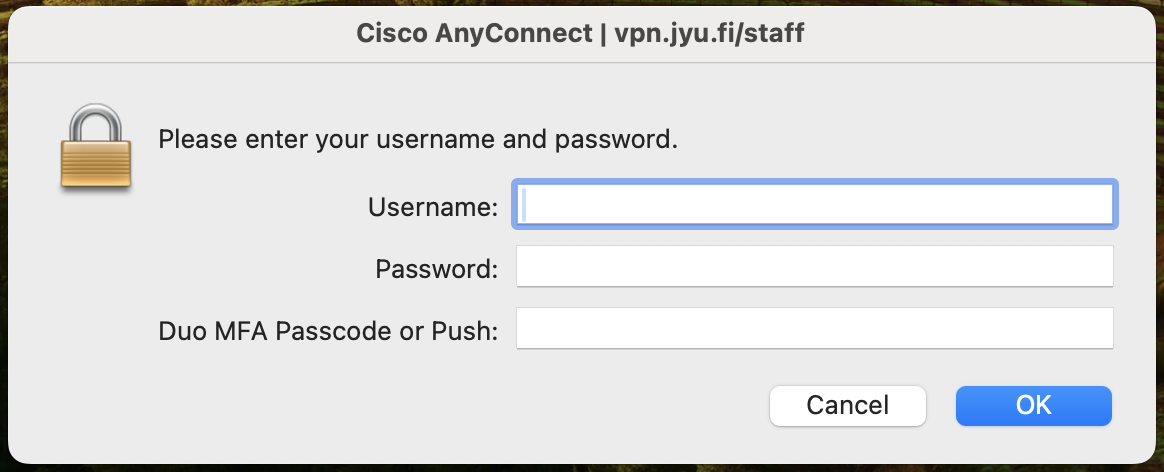Click the blinking cursor in the Username box
Viewport: 1164px width, 472px height.
point(525,206)
